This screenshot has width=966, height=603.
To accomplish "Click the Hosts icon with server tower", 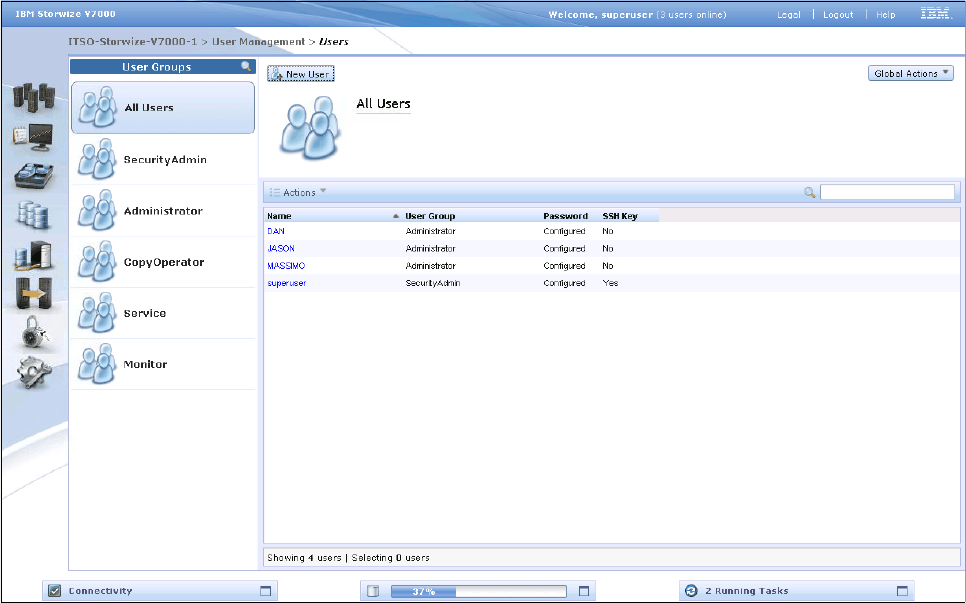I will [34, 255].
